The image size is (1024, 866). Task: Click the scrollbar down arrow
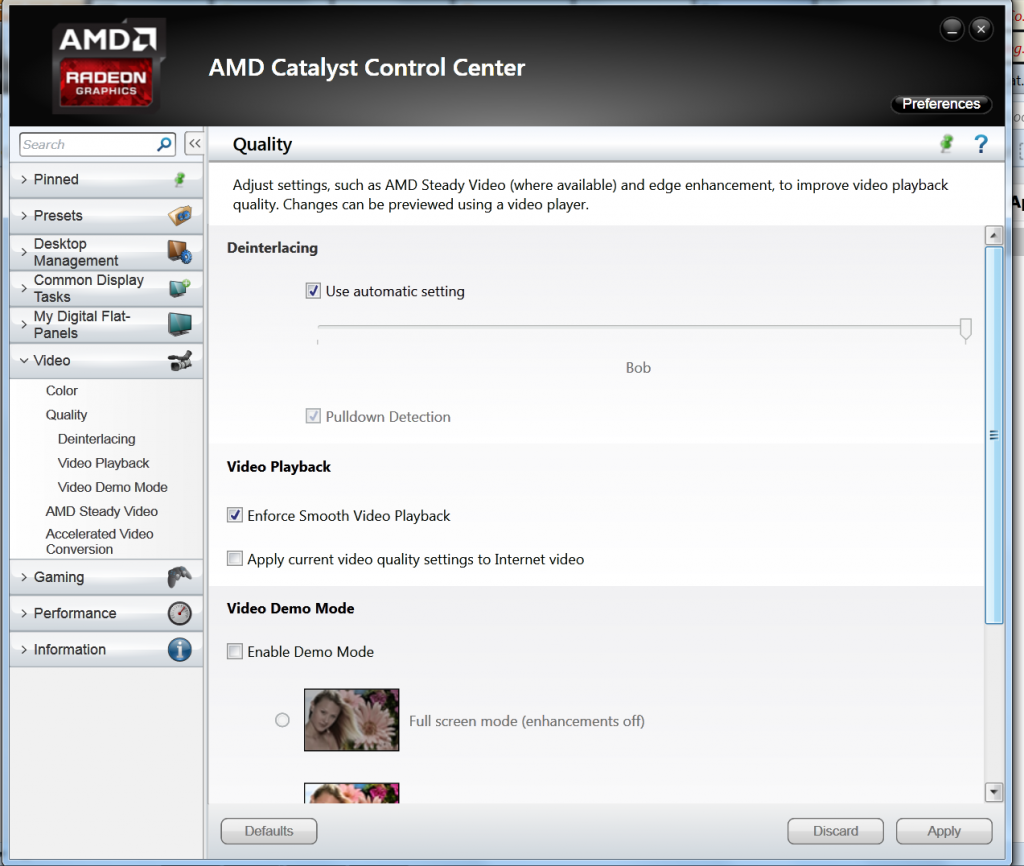point(993,792)
